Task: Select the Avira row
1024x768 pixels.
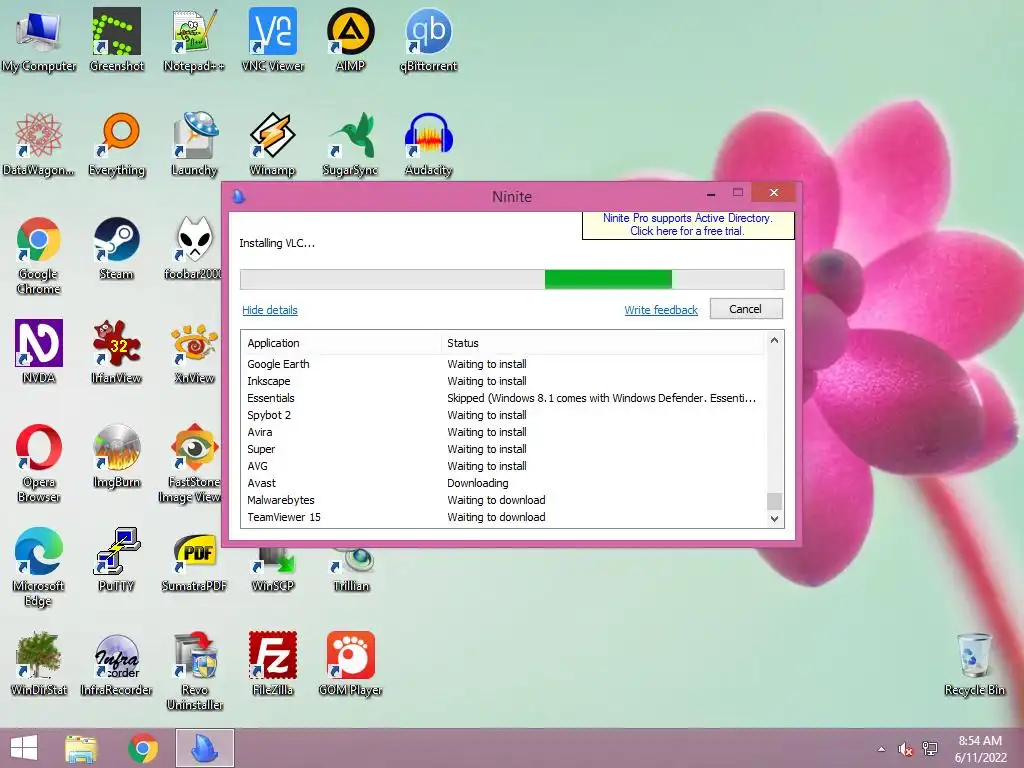Action: click(x=504, y=432)
